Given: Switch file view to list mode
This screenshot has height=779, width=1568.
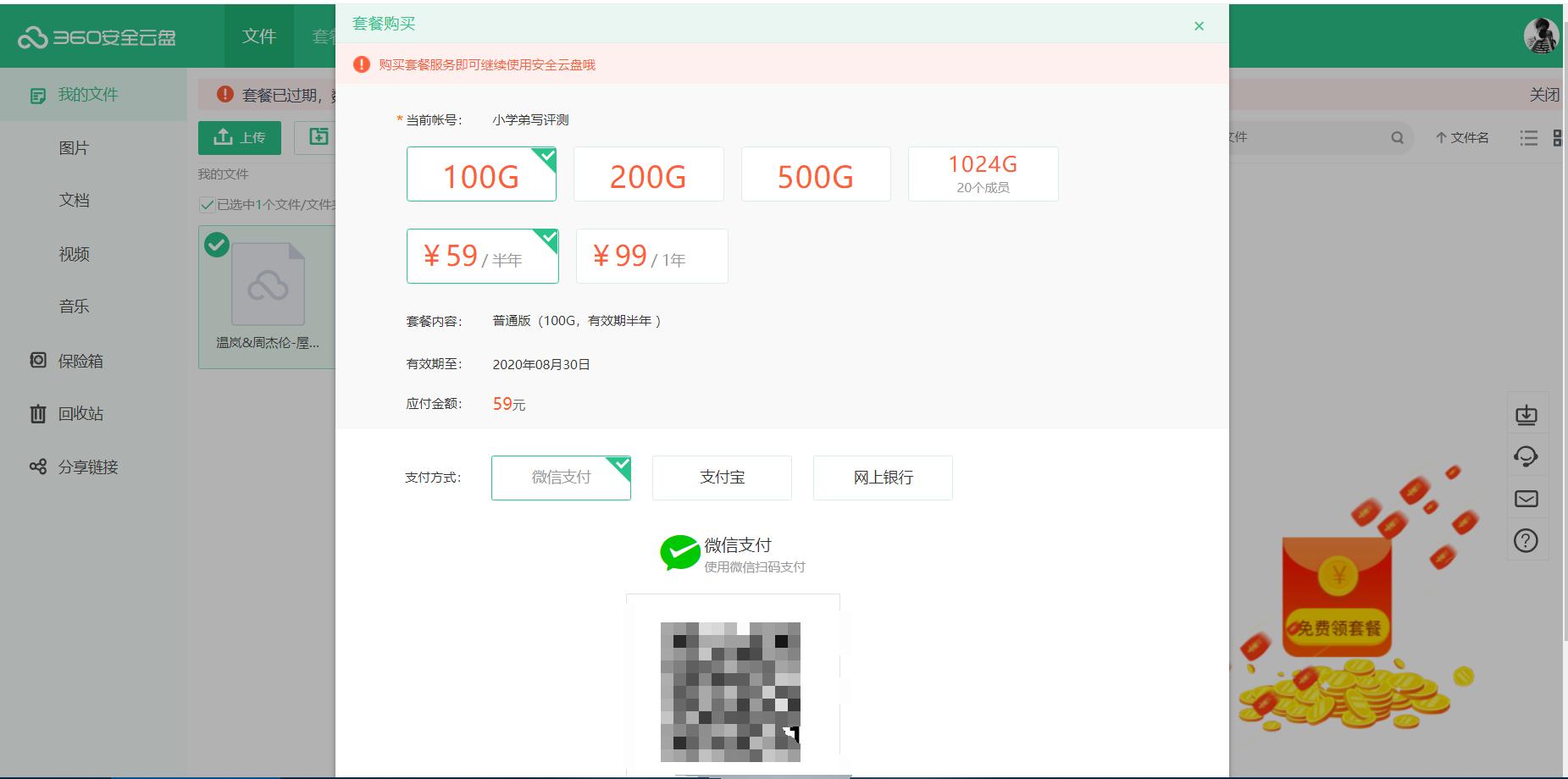Looking at the screenshot, I should [x=1528, y=138].
